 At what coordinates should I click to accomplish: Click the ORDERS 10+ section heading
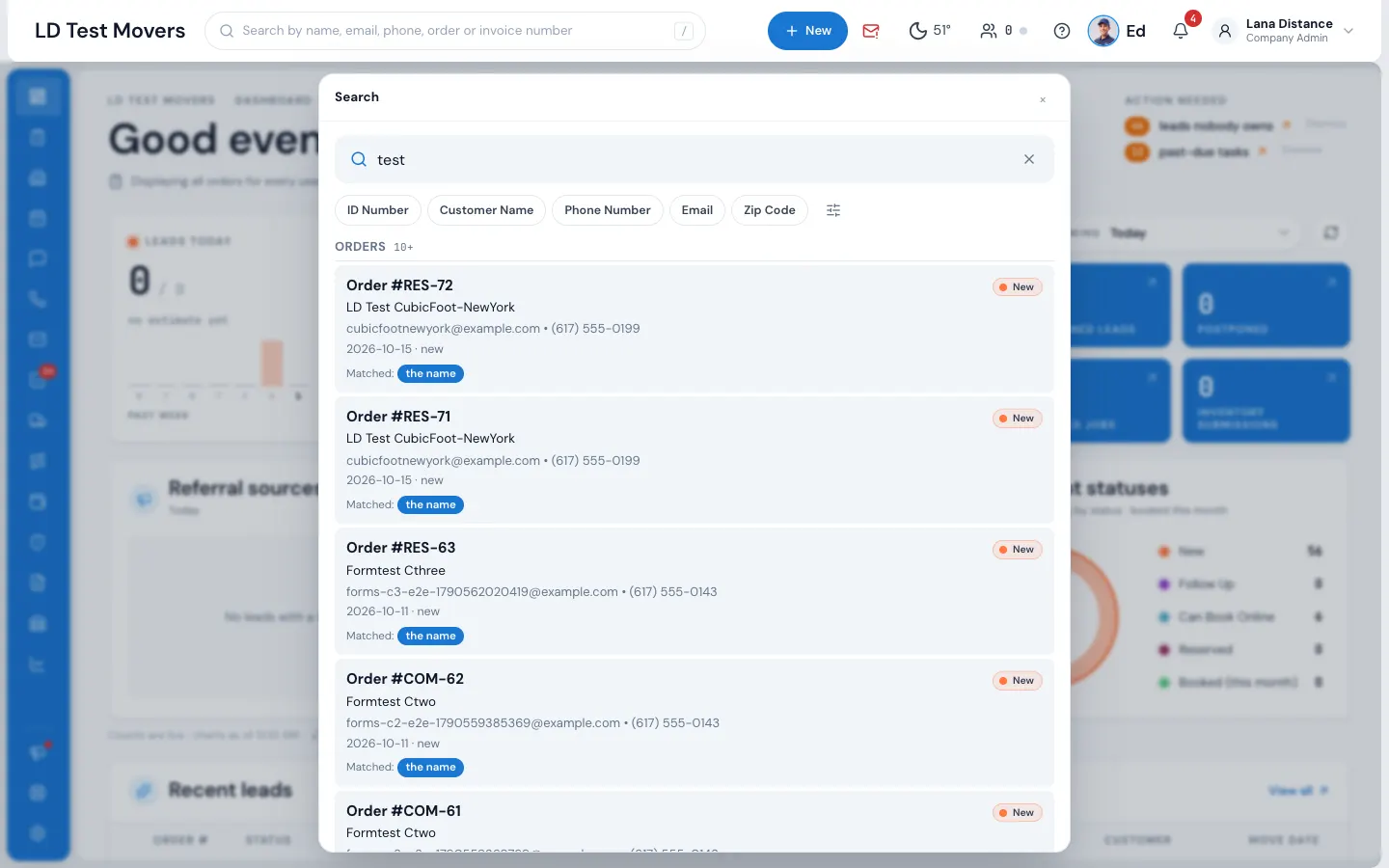click(x=374, y=247)
